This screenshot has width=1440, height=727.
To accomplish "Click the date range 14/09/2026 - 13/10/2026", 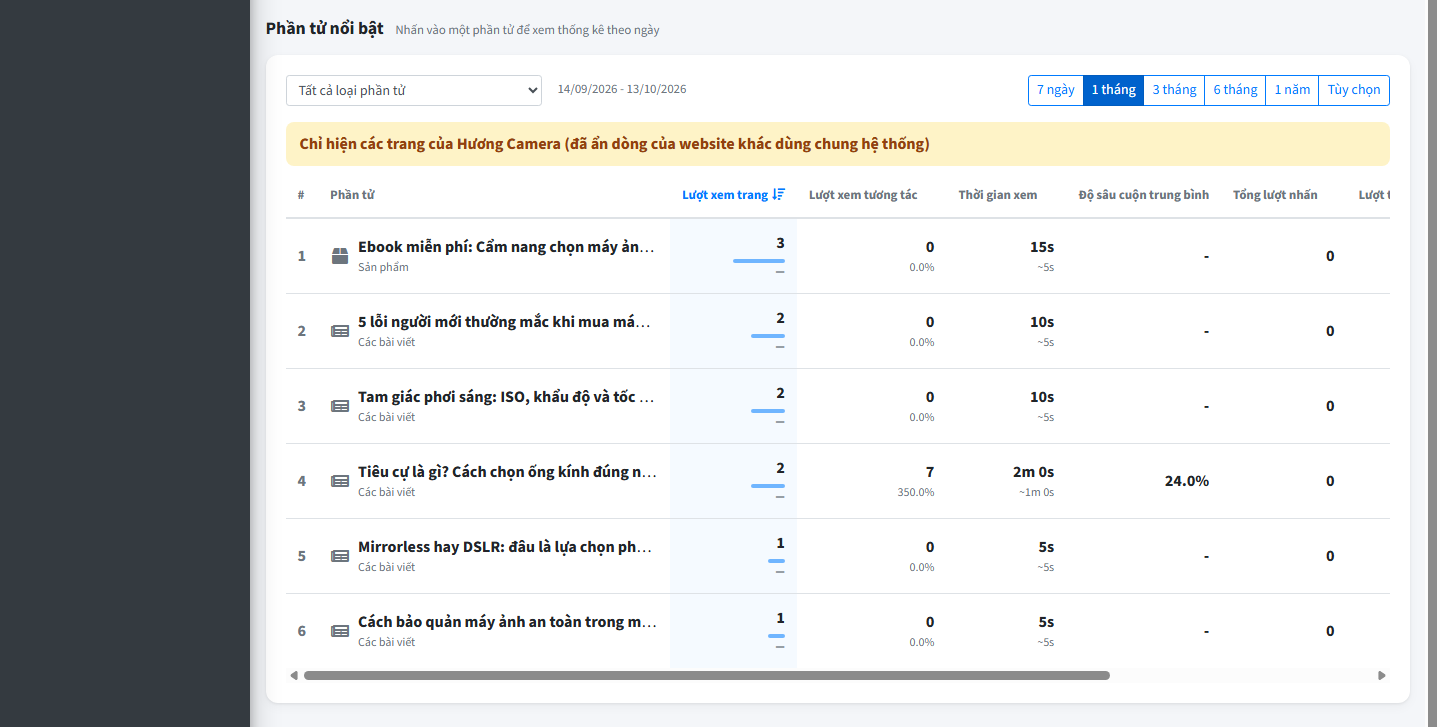I will point(622,89).
